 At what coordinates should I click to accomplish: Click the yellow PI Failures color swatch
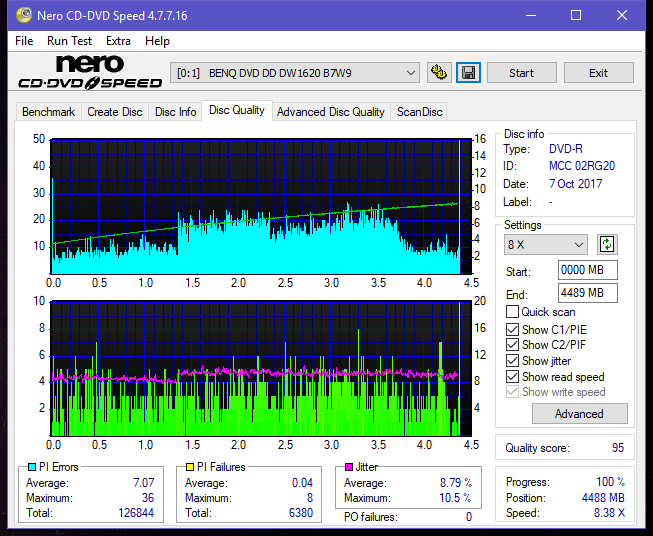[x=190, y=467]
